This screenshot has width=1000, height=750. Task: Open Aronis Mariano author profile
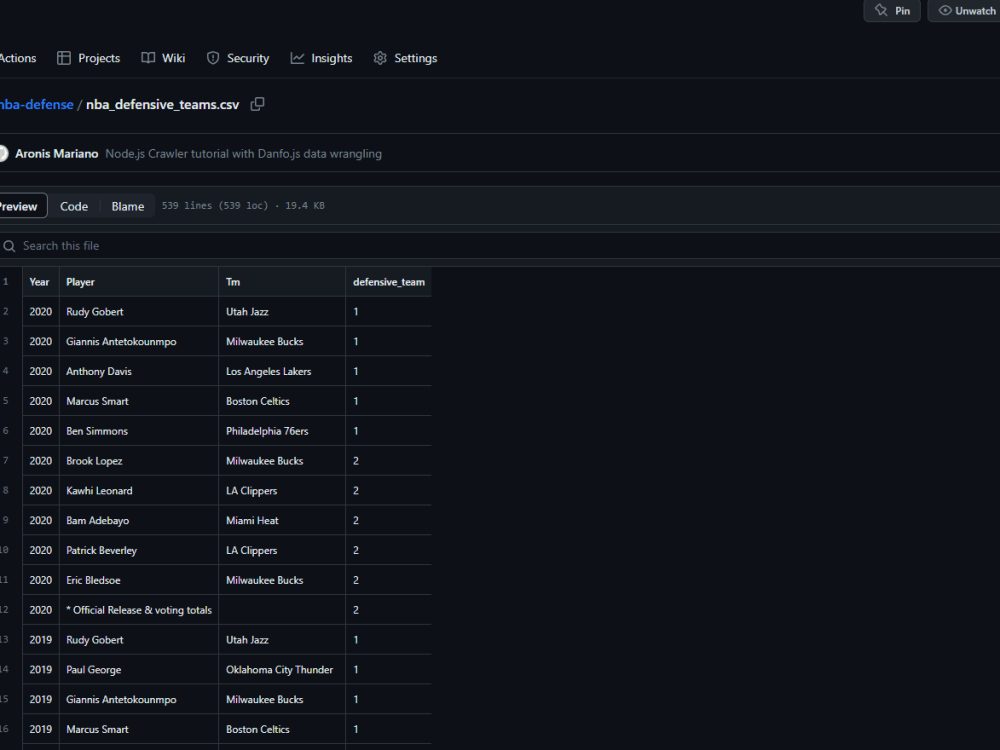pyautogui.click(x=57, y=154)
